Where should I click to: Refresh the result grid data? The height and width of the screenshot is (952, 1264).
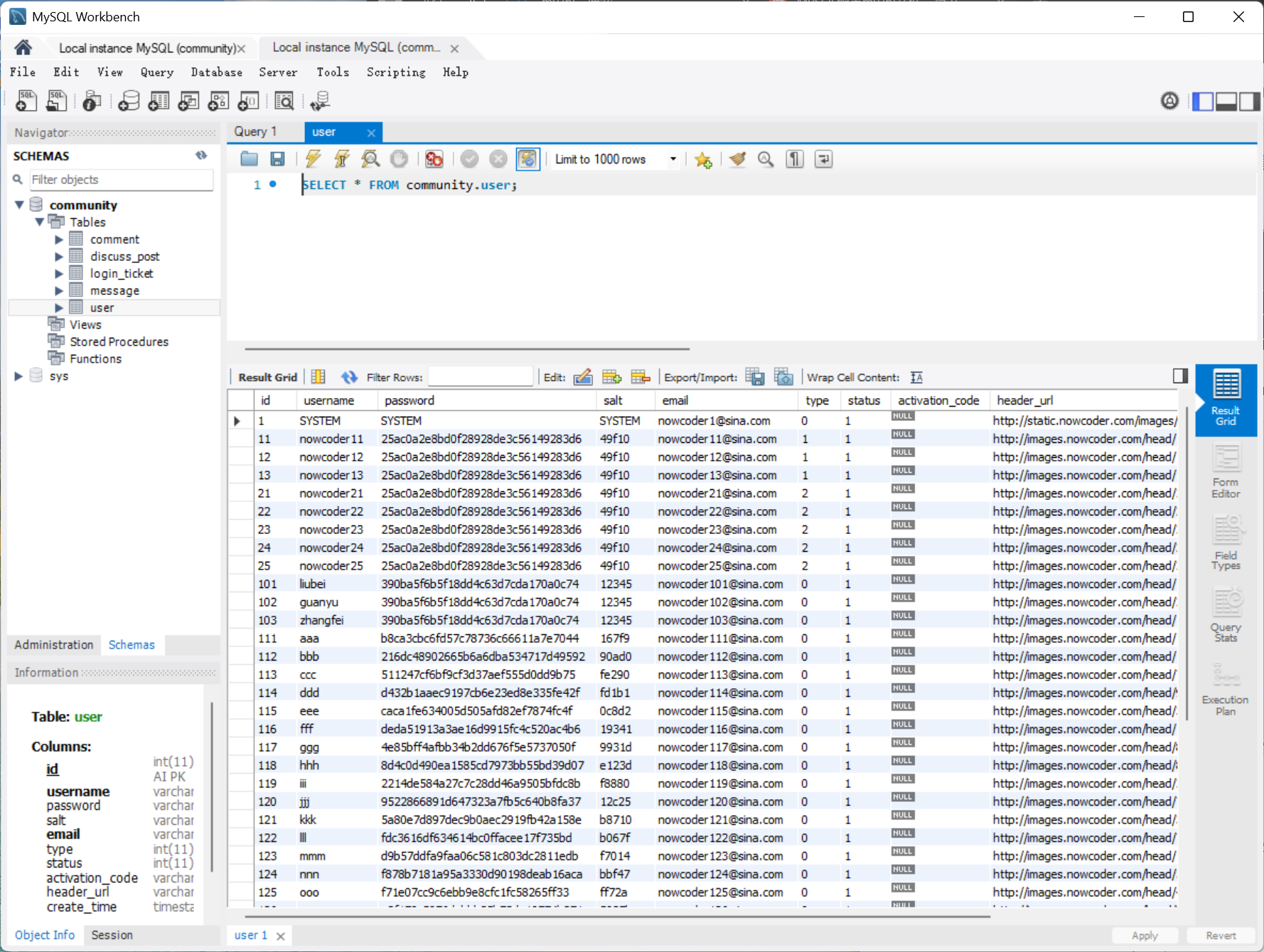(x=349, y=377)
